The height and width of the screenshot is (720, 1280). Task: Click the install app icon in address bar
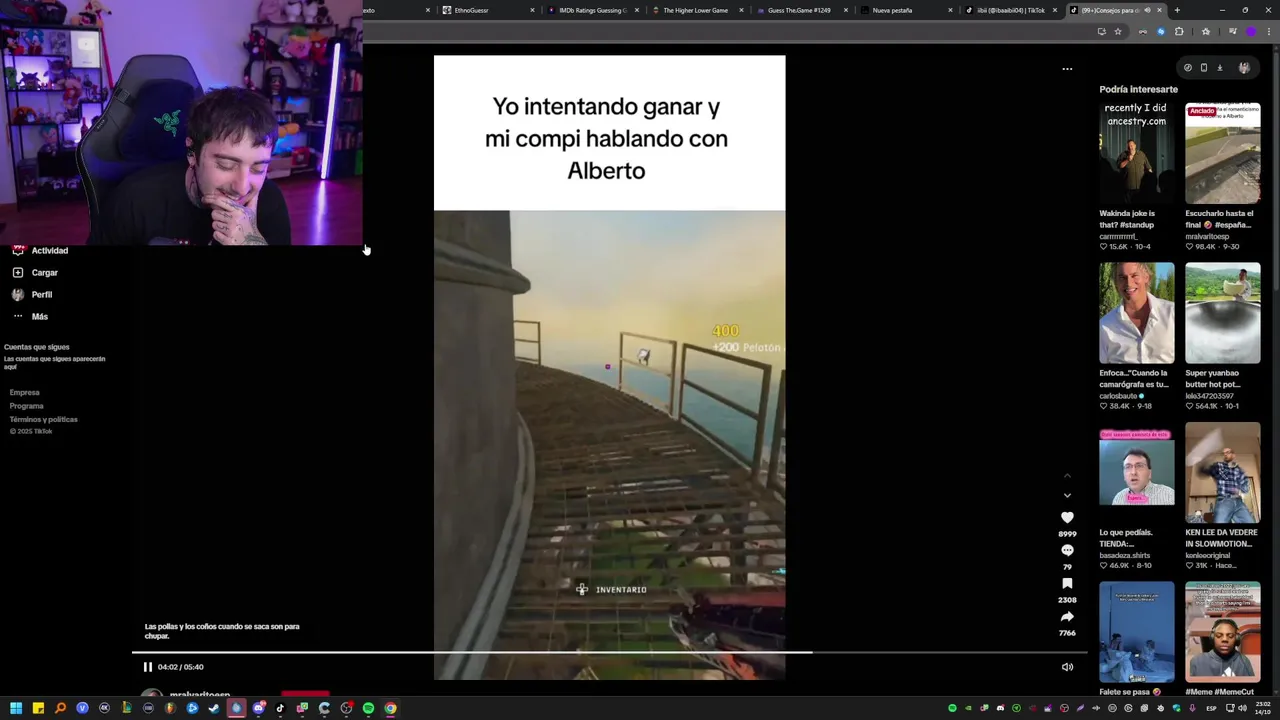coord(1102,32)
